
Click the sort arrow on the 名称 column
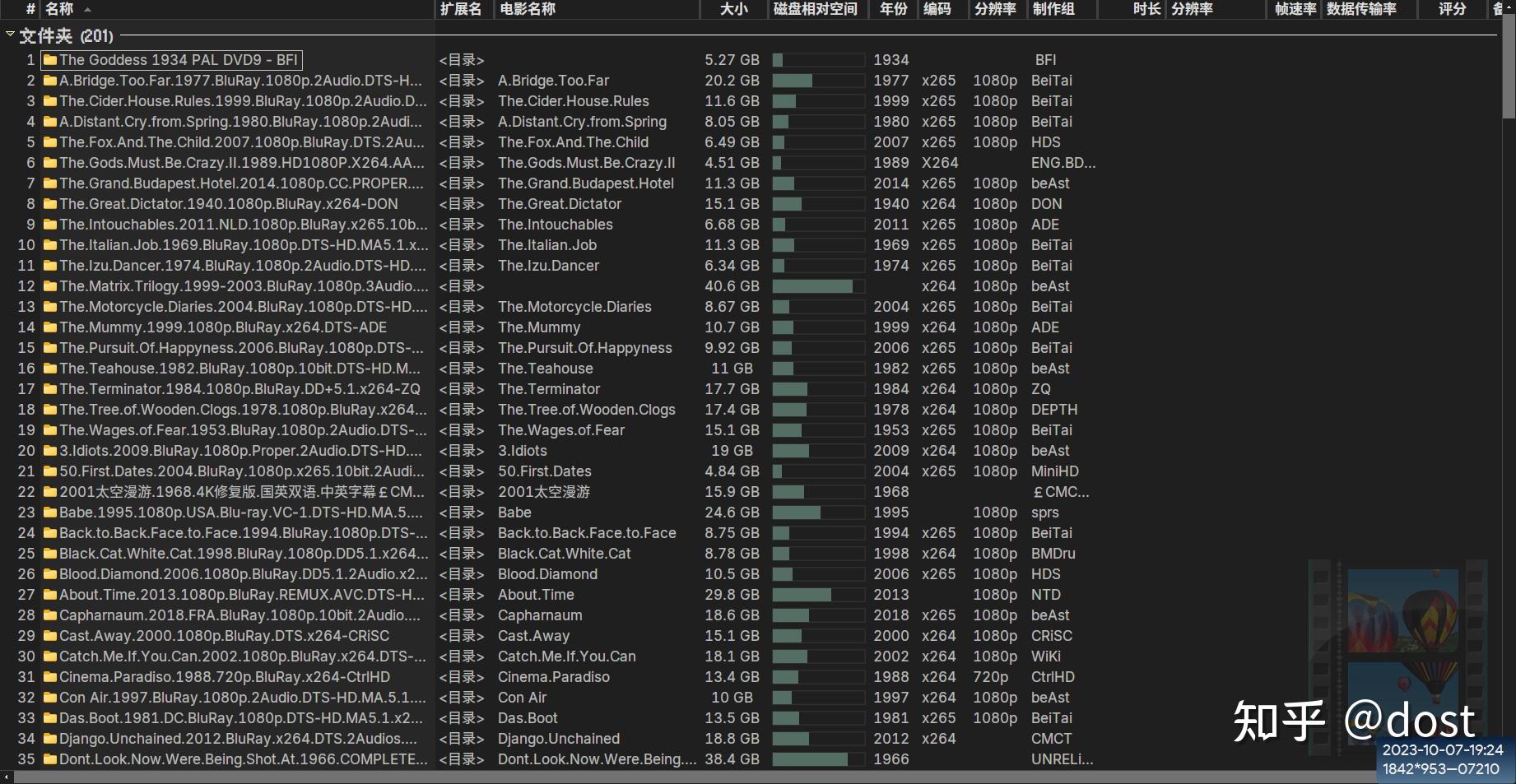tap(87, 9)
